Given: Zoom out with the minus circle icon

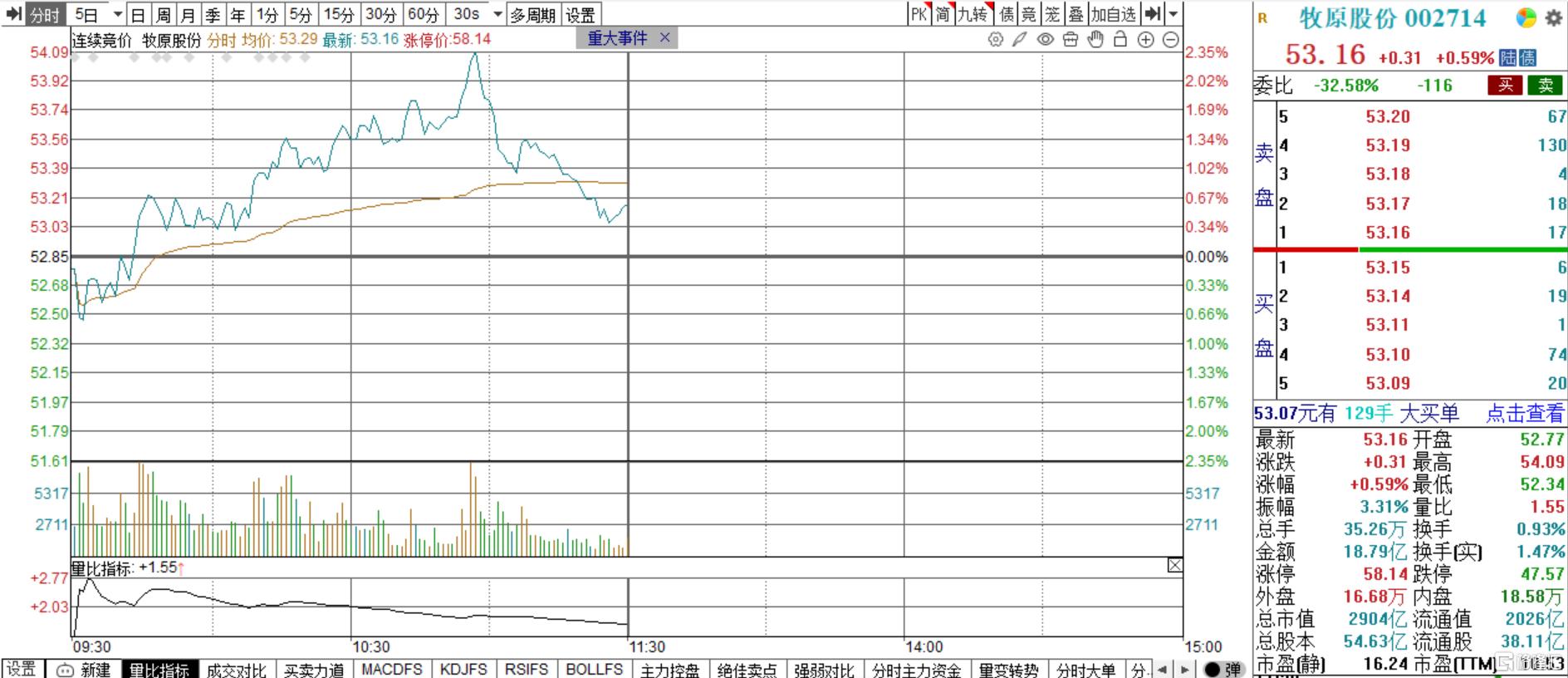Looking at the screenshot, I should (x=1170, y=39).
